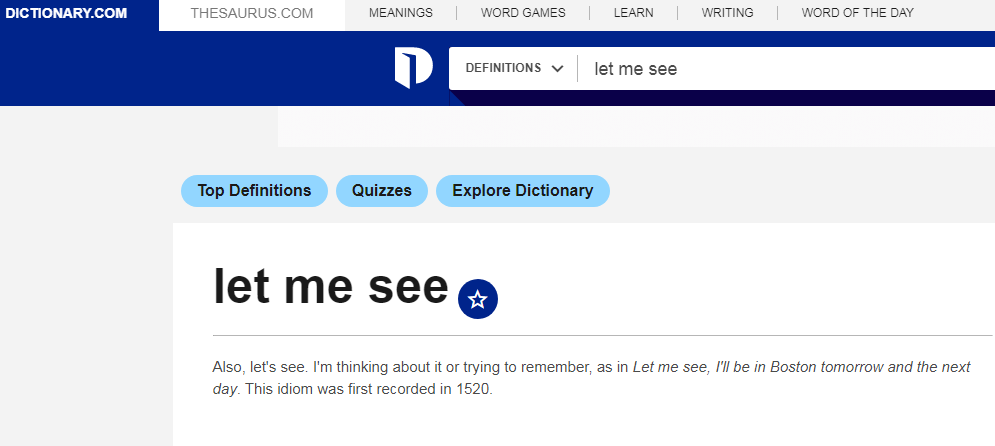Open the DEFINITIONS search type selector label
This screenshot has height=446, width=995.
click(503, 68)
